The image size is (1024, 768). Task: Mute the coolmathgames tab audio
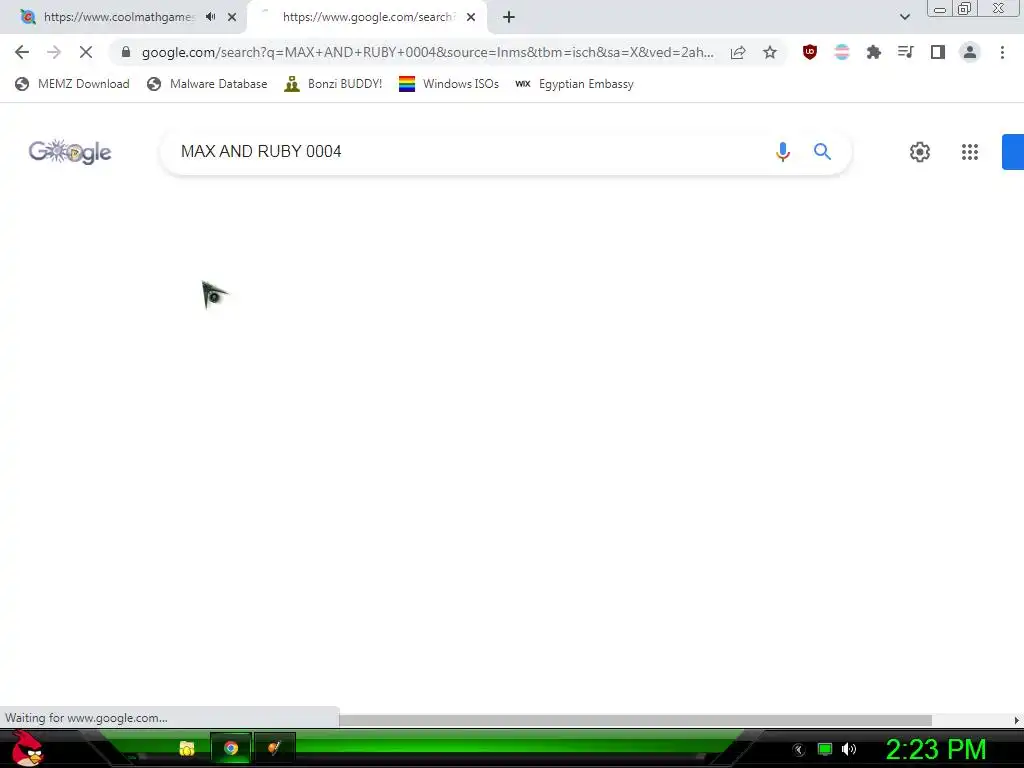tap(210, 17)
